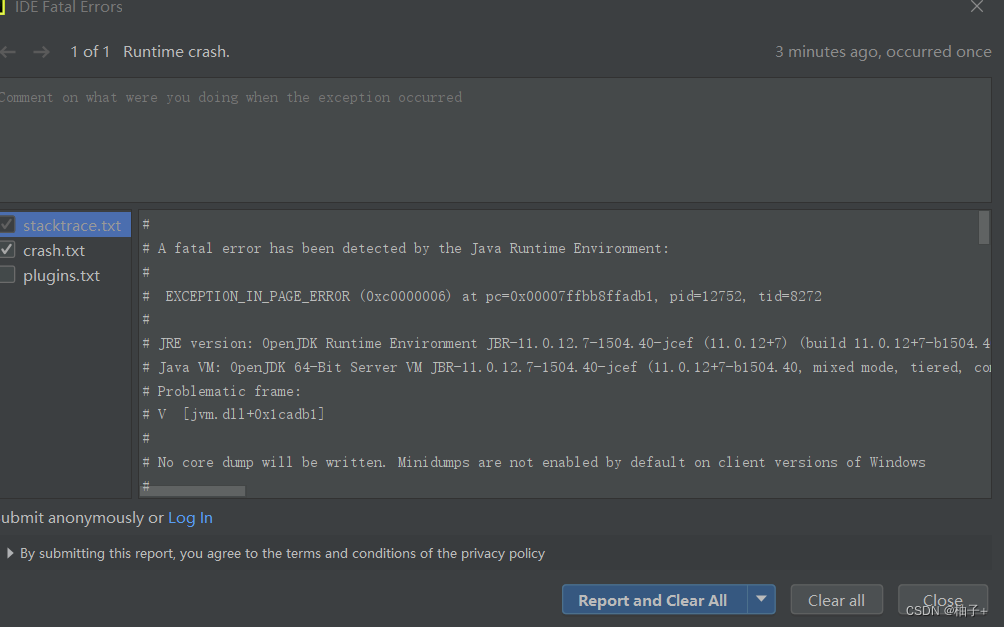Viewport: 1004px width, 627px height.
Task: Close the IDE Fatal Errors dialog with X
Action: click(976, 8)
